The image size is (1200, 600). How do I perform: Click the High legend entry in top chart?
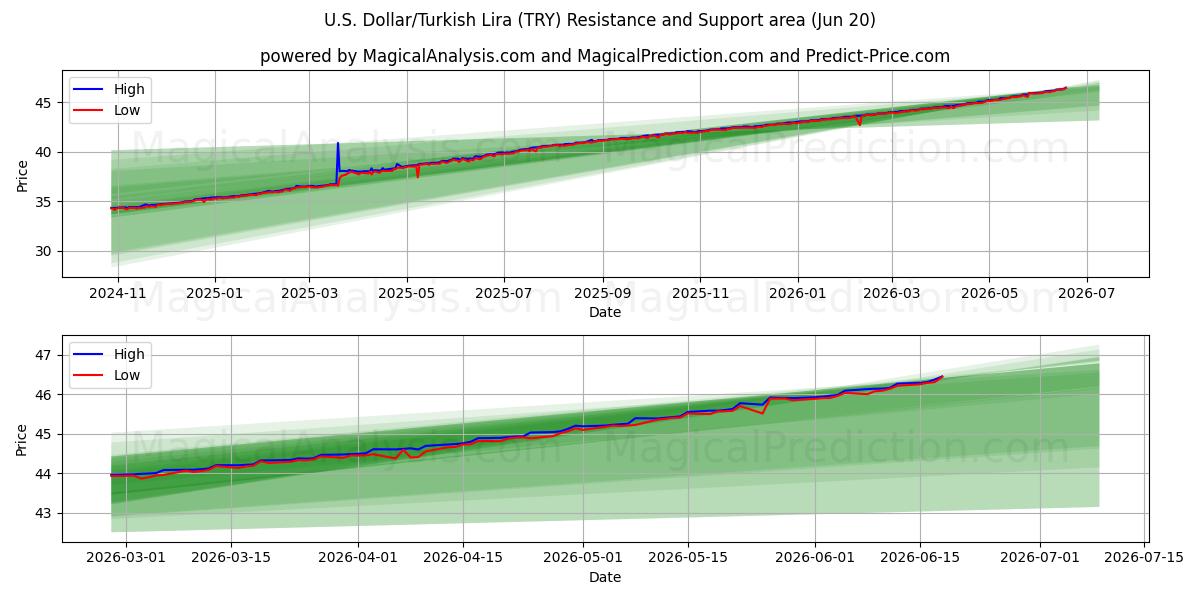coord(107,89)
